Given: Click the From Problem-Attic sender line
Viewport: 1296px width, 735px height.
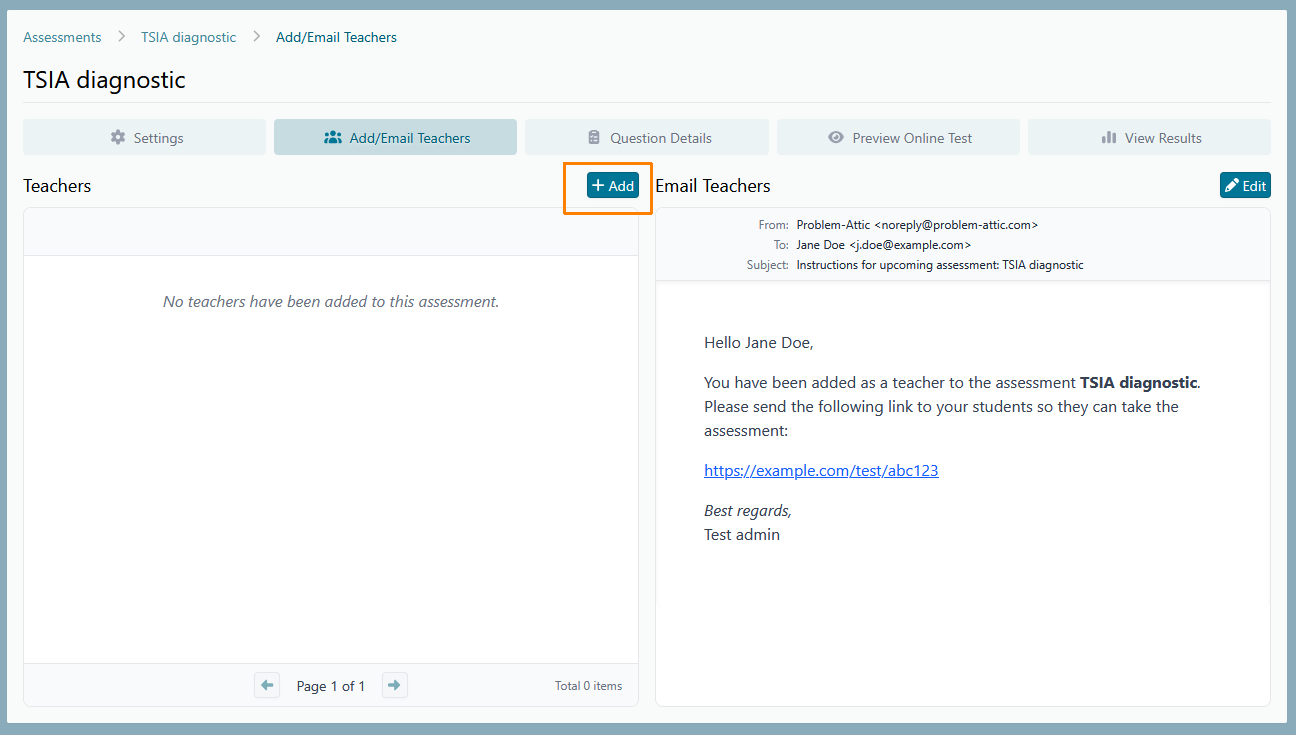Looking at the screenshot, I should 917,225.
